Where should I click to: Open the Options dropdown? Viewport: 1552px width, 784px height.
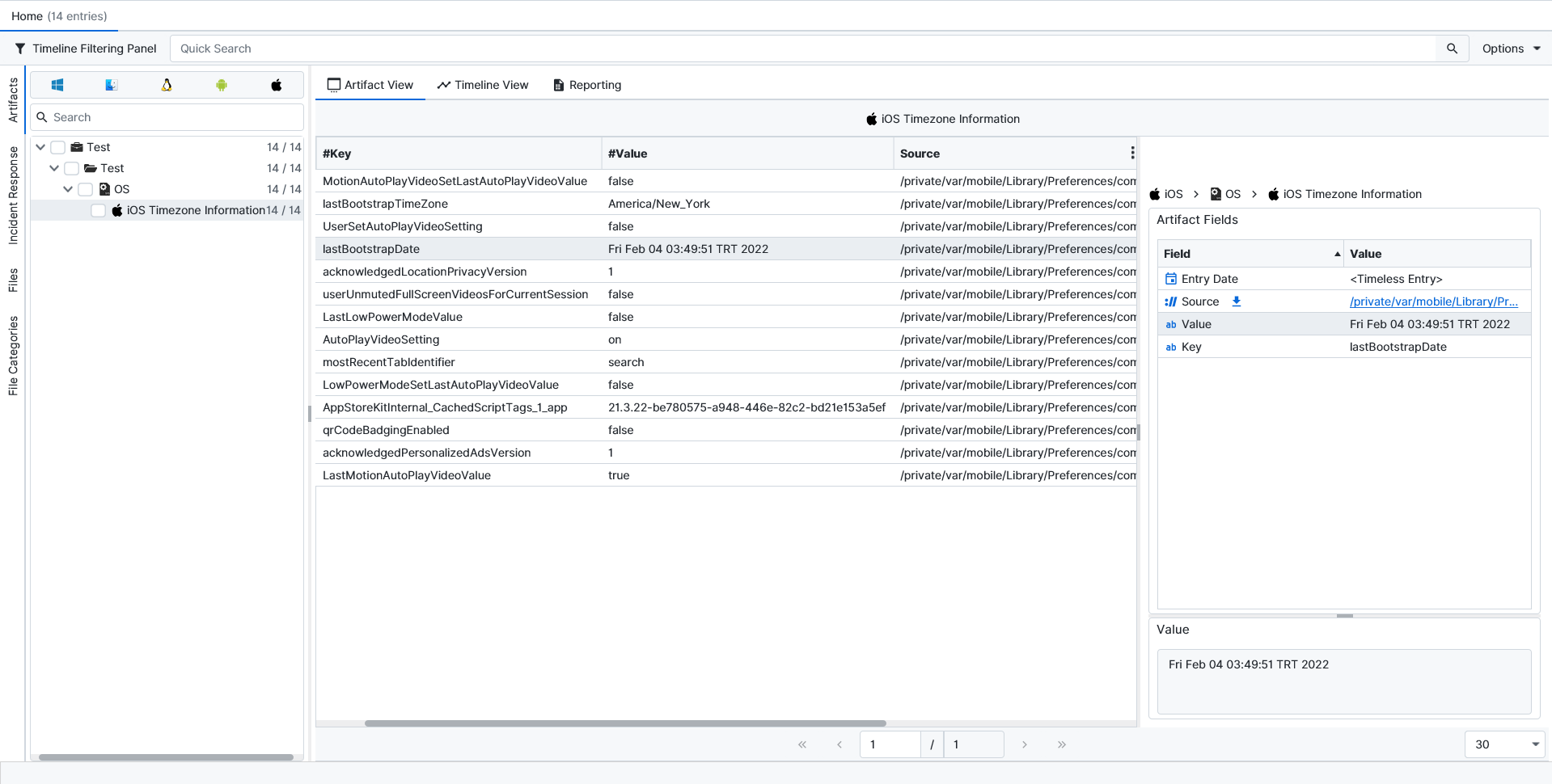(x=1511, y=48)
